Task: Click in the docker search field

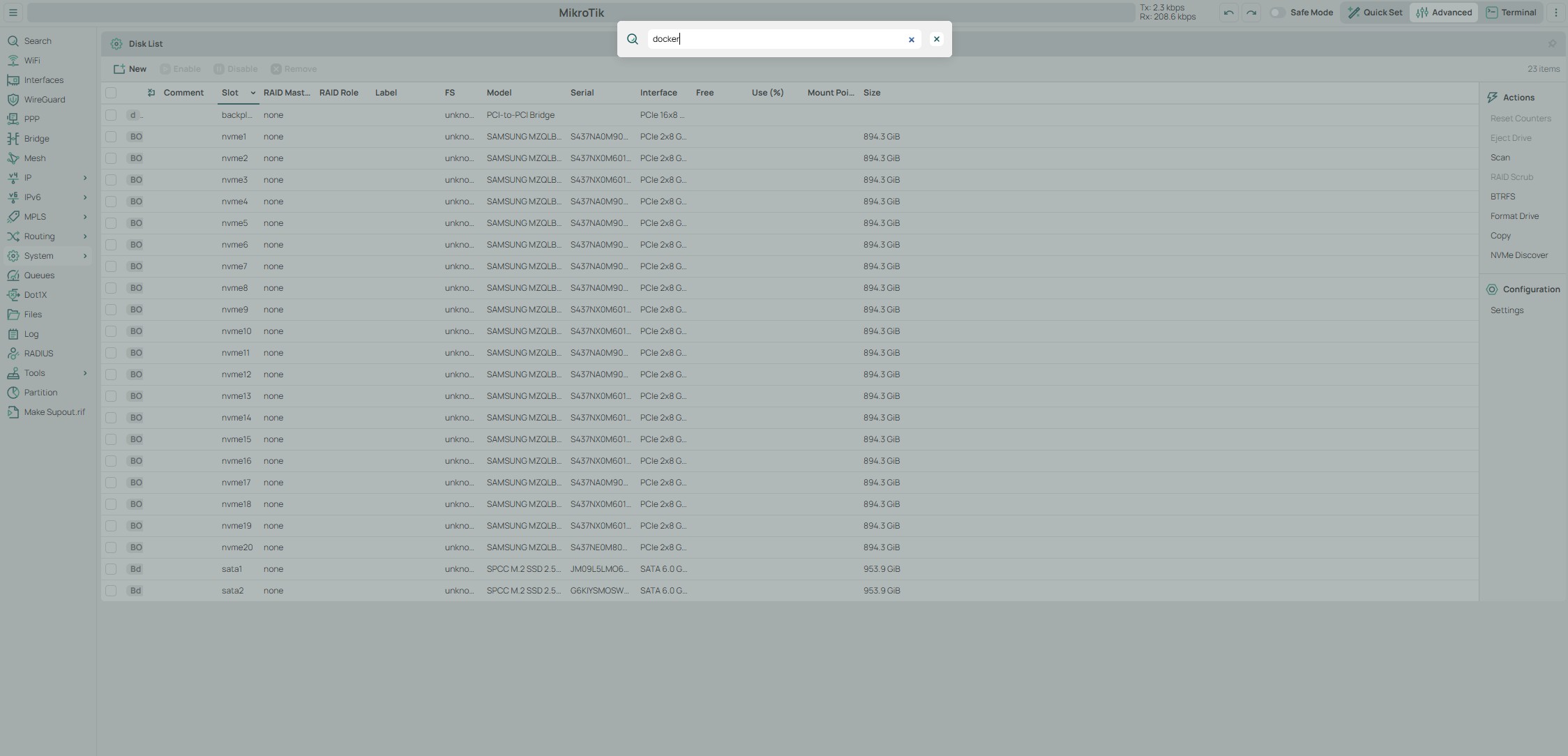Action: 774,39
